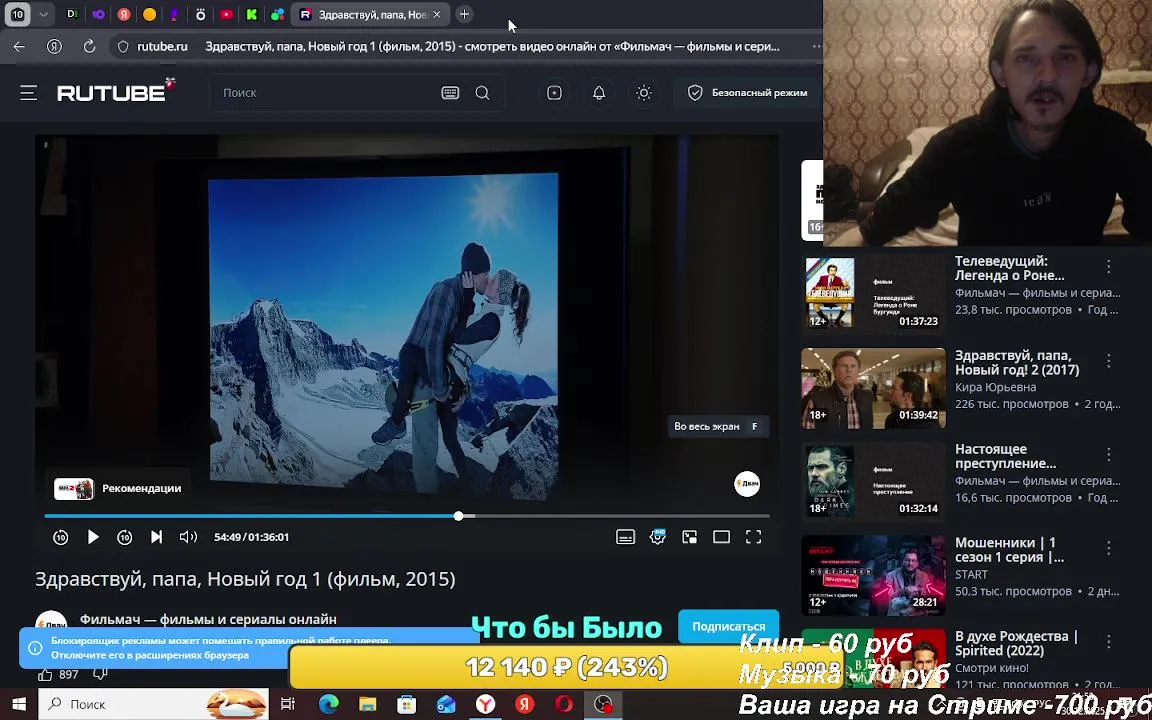1152x720 pixels.
Task: Click Подписаться subscribe button
Action: [729, 627]
